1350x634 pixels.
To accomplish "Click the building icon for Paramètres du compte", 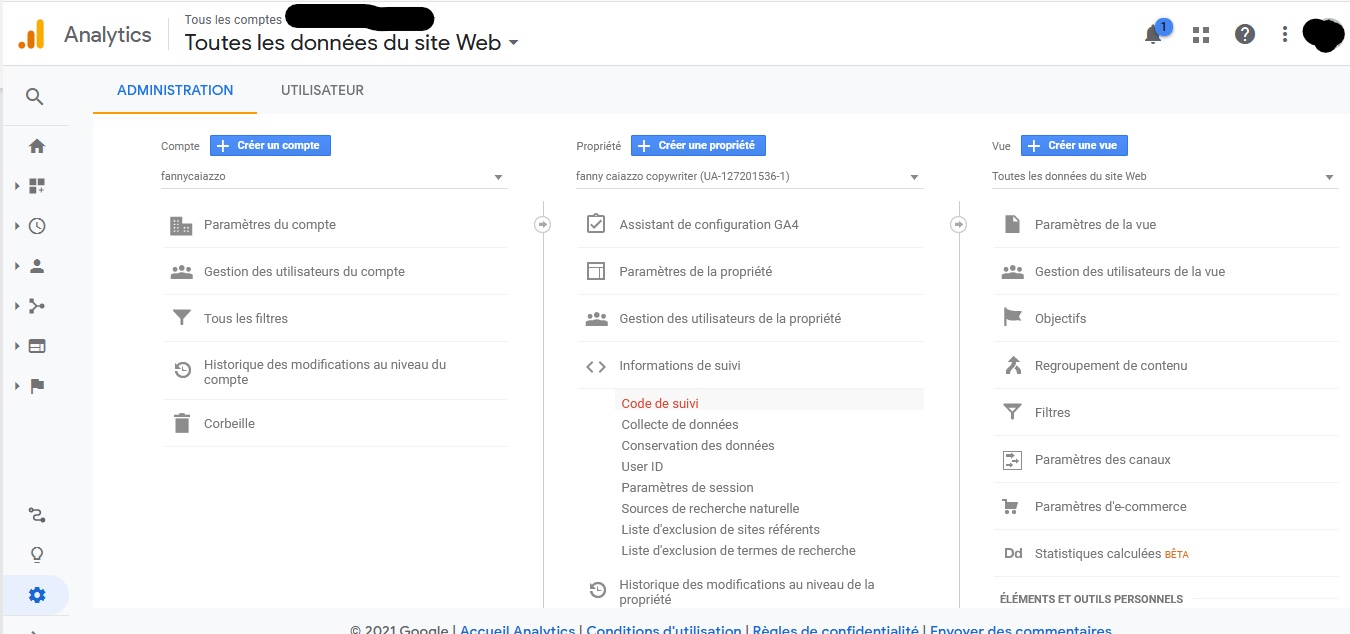I will (181, 225).
